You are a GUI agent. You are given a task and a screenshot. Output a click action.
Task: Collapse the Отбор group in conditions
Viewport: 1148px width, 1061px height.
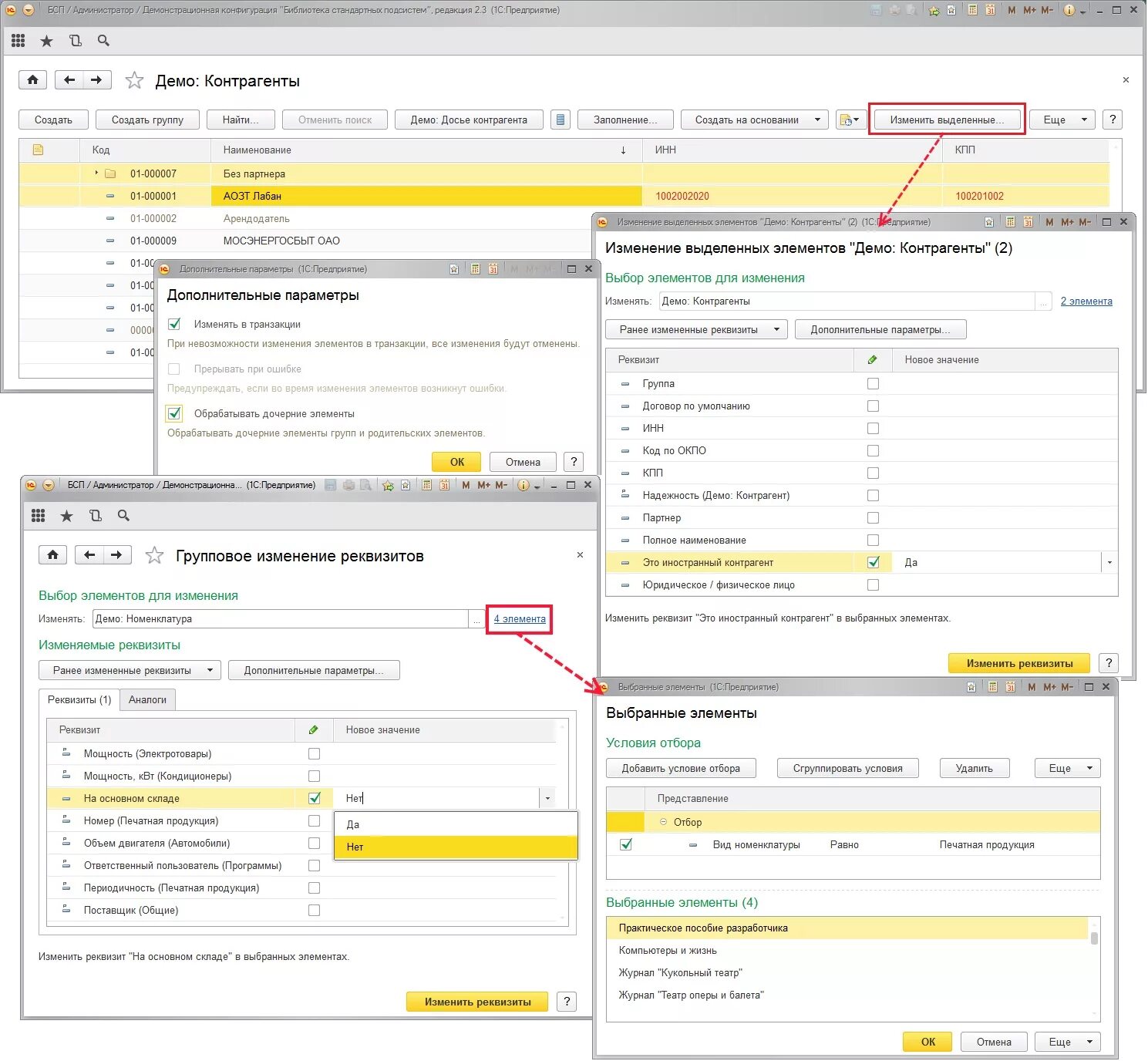663,822
